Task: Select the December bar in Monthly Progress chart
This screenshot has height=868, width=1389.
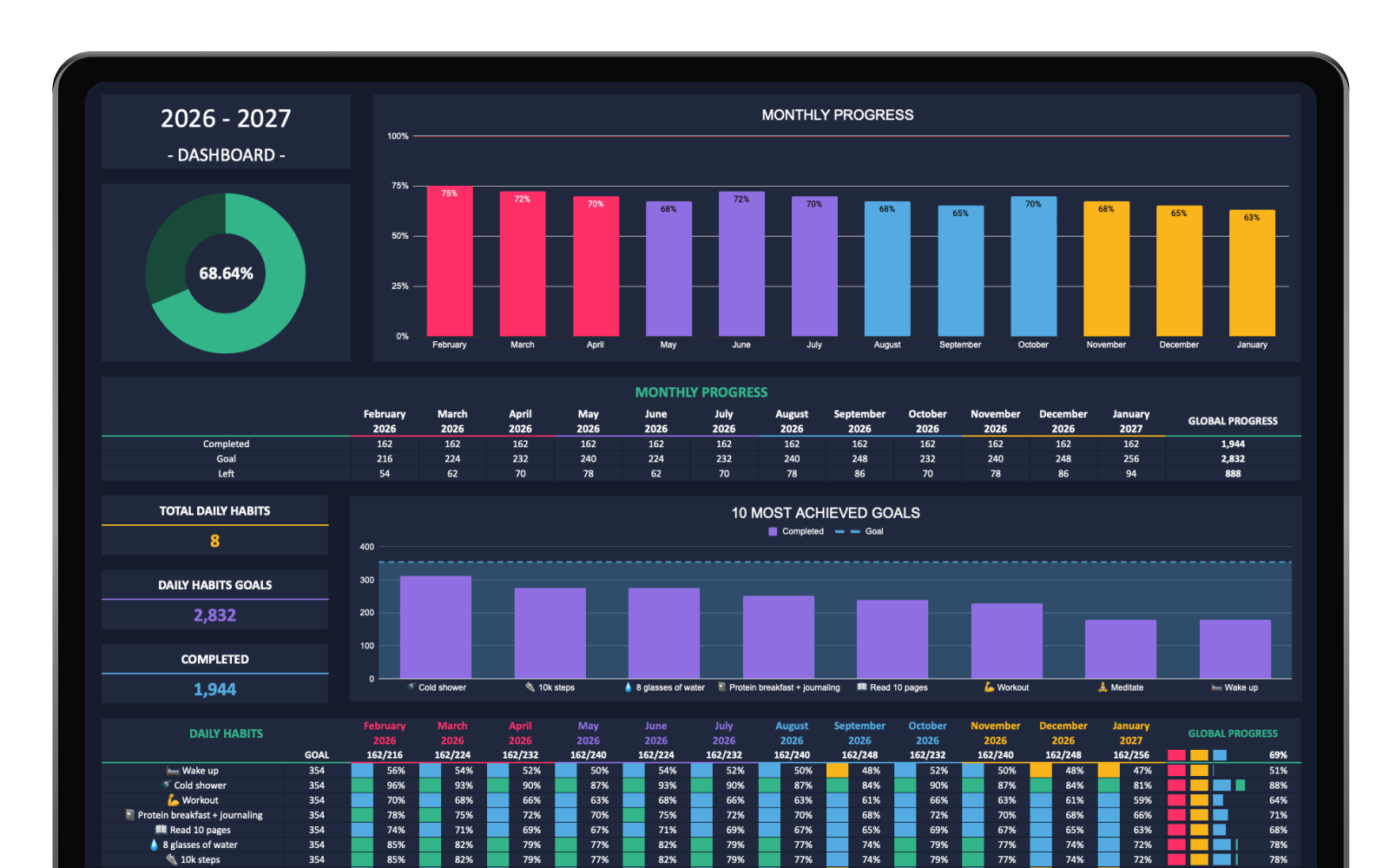Action: tap(1179, 271)
